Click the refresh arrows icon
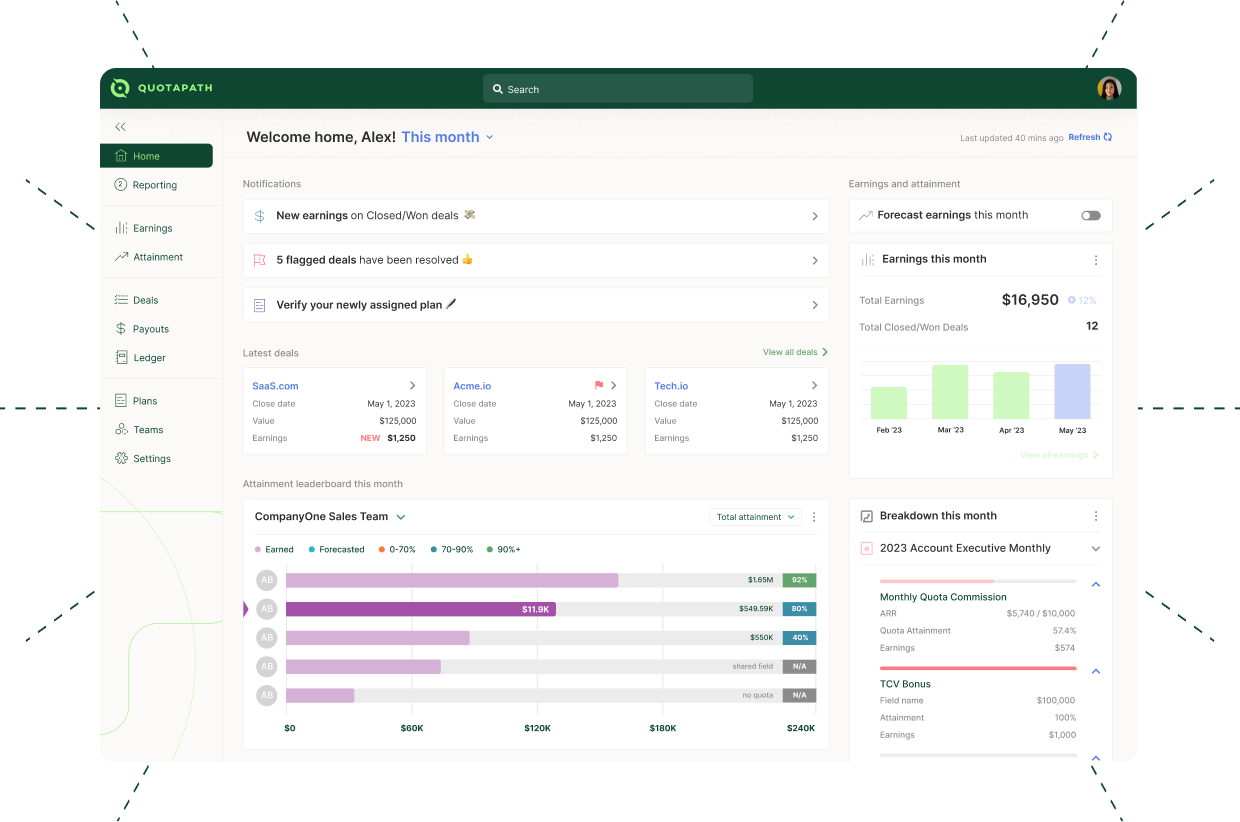The image size is (1240, 822). click(x=1108, y=137)
